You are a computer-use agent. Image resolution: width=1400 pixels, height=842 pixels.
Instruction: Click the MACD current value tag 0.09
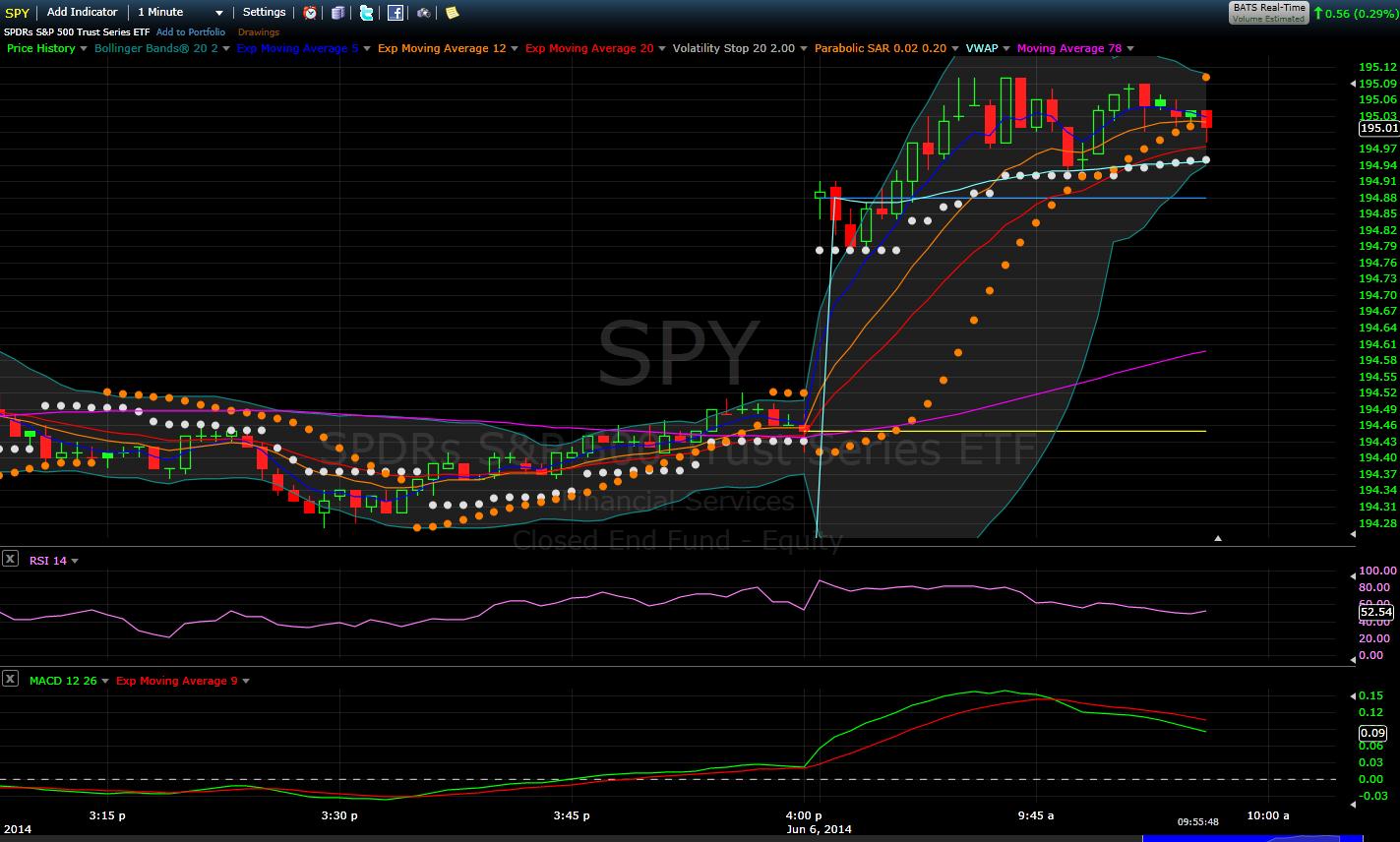coord(1372,733)
